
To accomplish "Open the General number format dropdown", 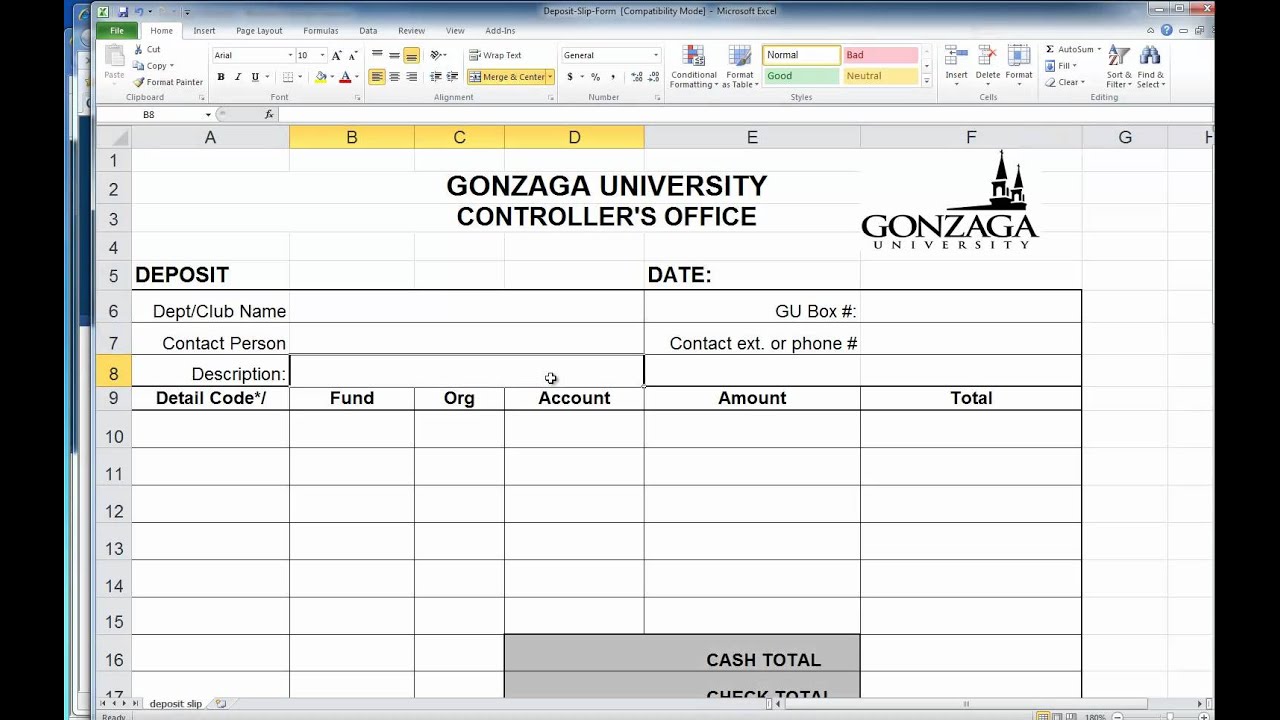I will click(656, 55).
